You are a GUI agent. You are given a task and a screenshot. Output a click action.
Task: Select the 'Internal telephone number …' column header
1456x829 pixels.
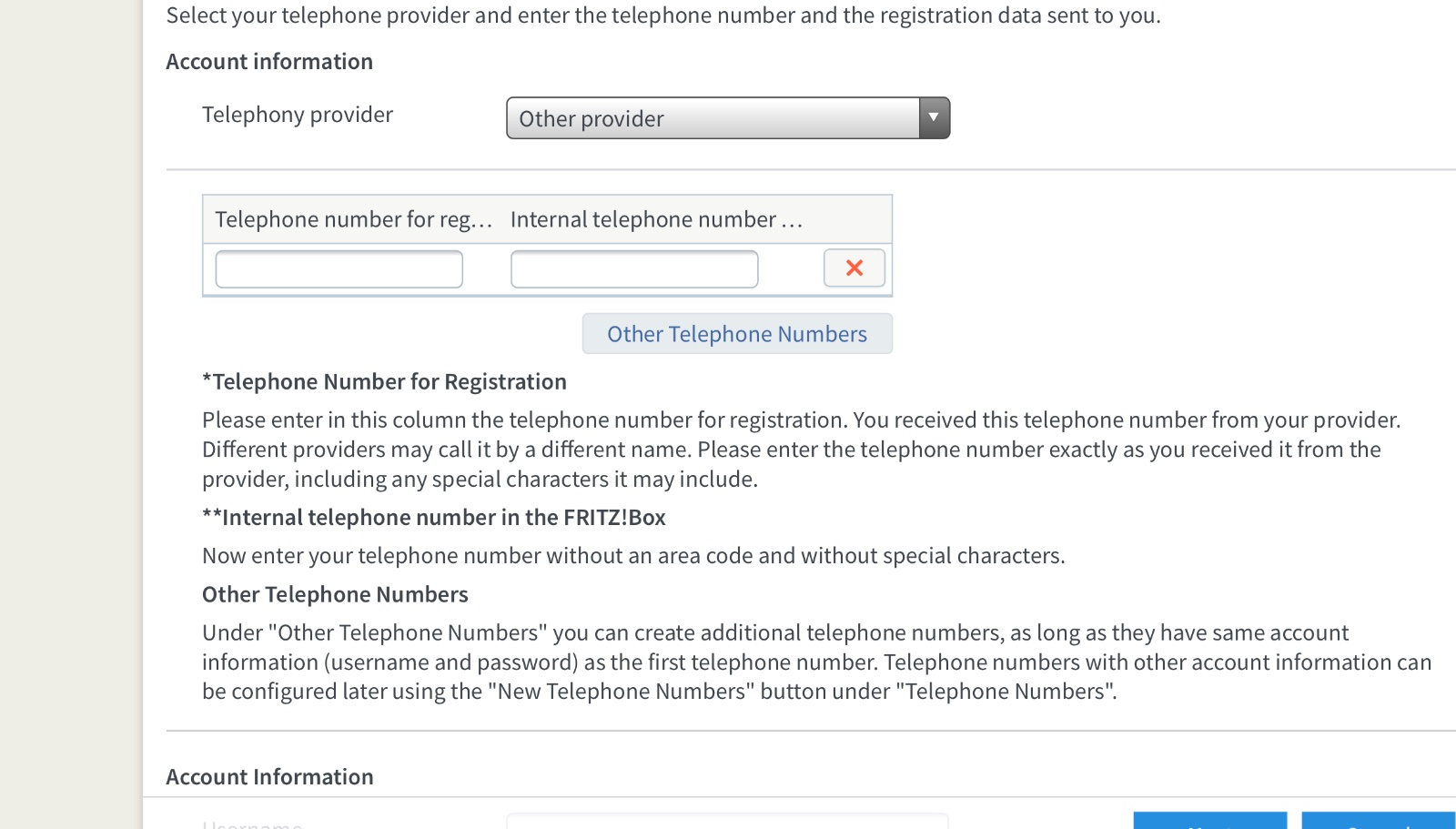tap(656, 219)
